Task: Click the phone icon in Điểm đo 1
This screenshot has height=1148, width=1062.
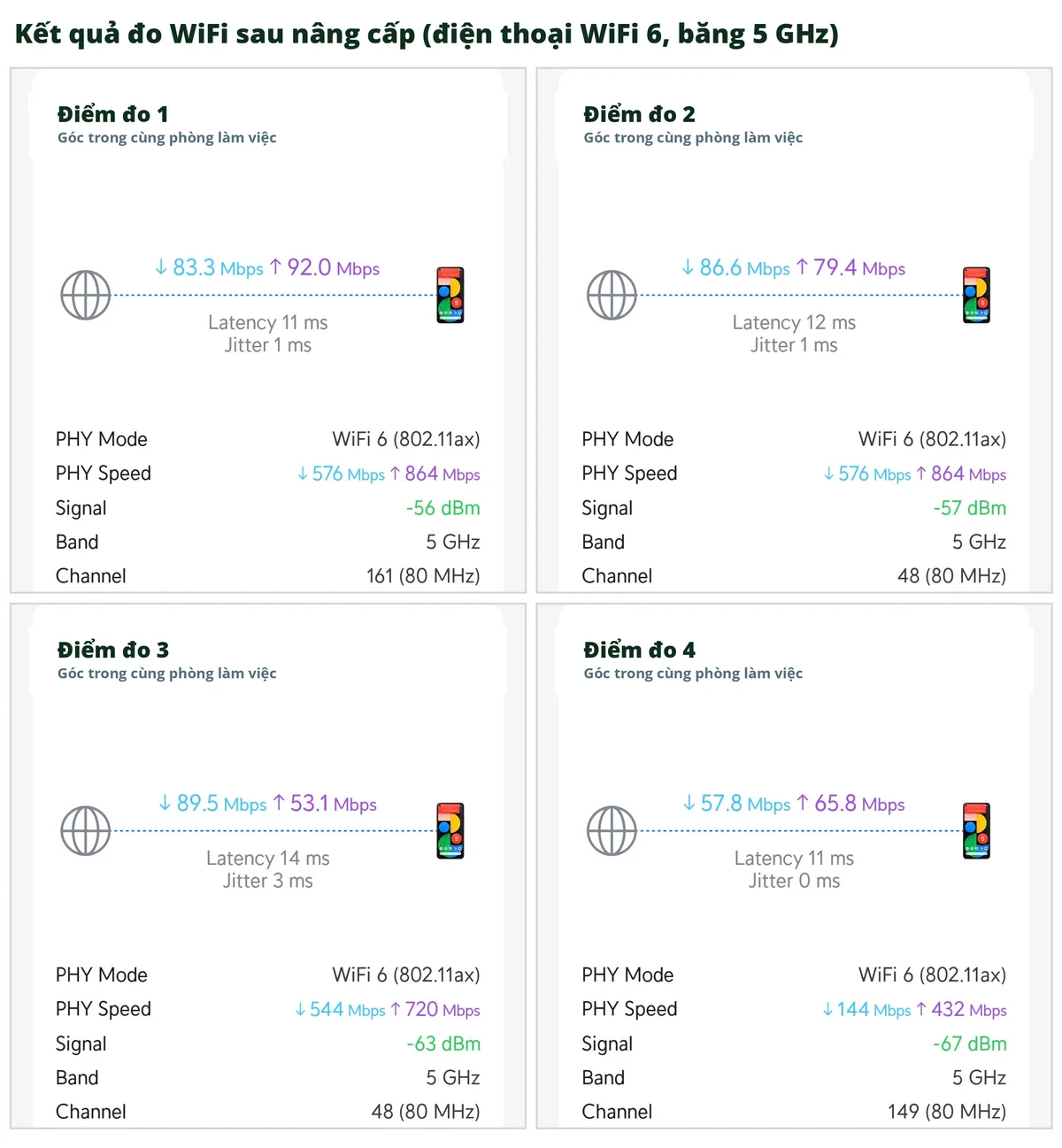Action: coord(450,295)
